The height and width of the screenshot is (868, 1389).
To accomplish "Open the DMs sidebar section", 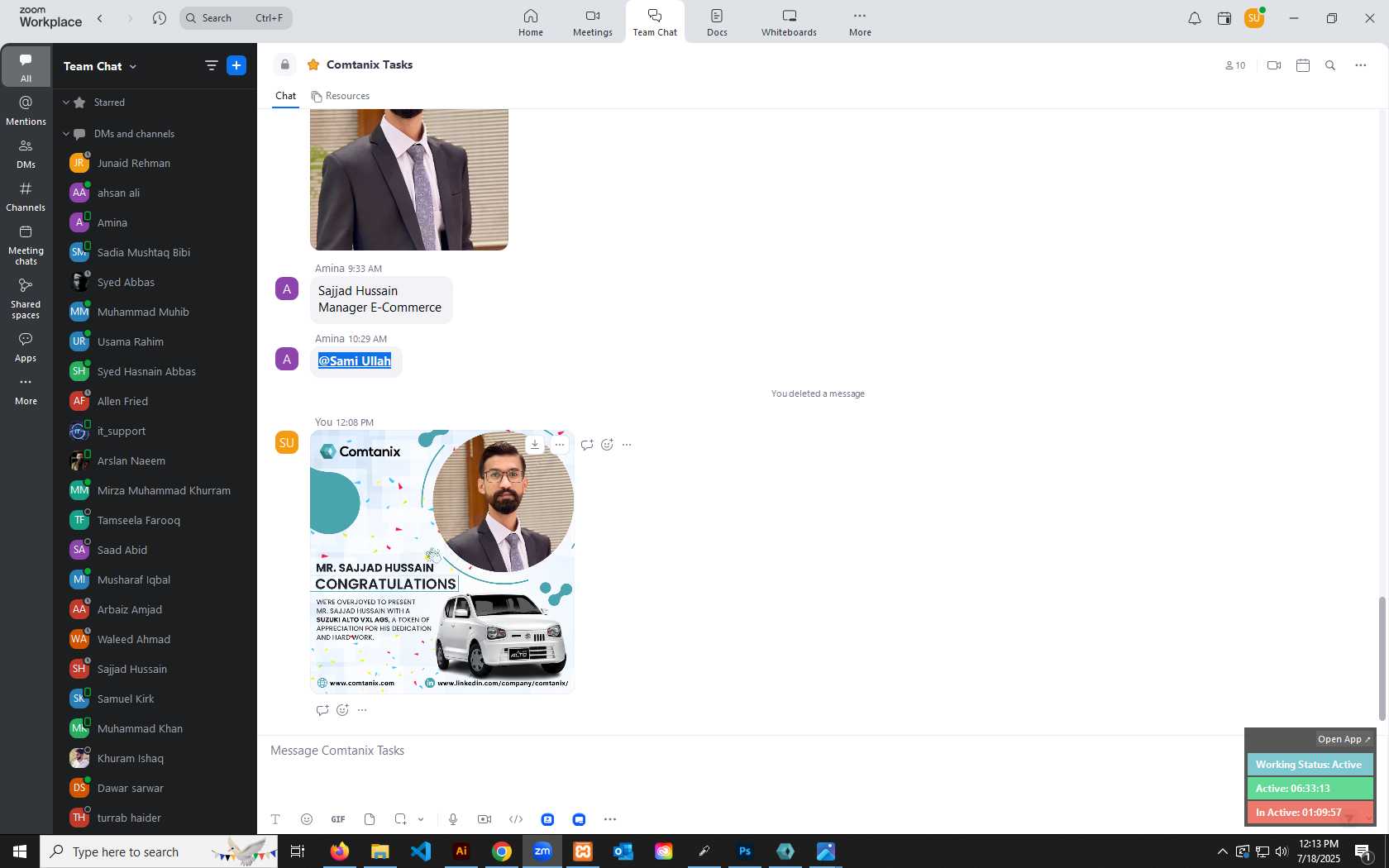I will (26, 154).
